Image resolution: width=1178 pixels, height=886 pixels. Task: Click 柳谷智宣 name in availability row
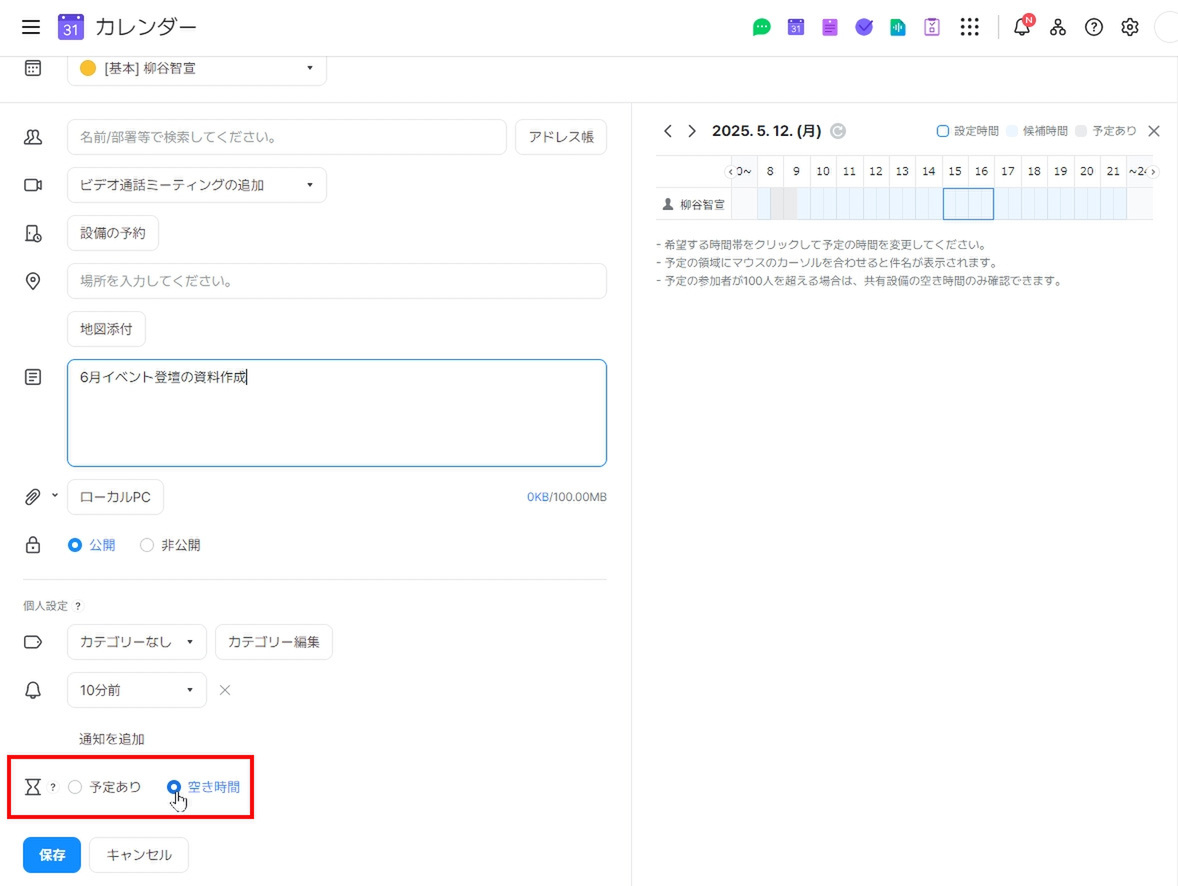[x=702, y=204]
